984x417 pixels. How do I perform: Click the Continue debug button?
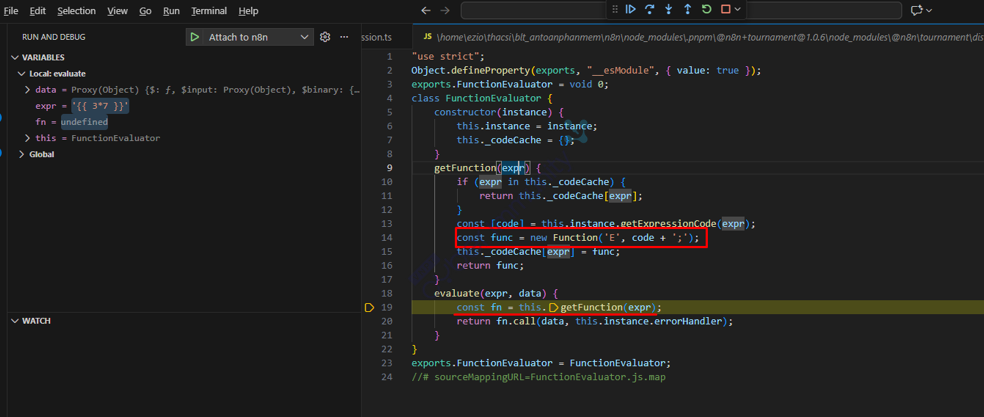click(631, 9)
